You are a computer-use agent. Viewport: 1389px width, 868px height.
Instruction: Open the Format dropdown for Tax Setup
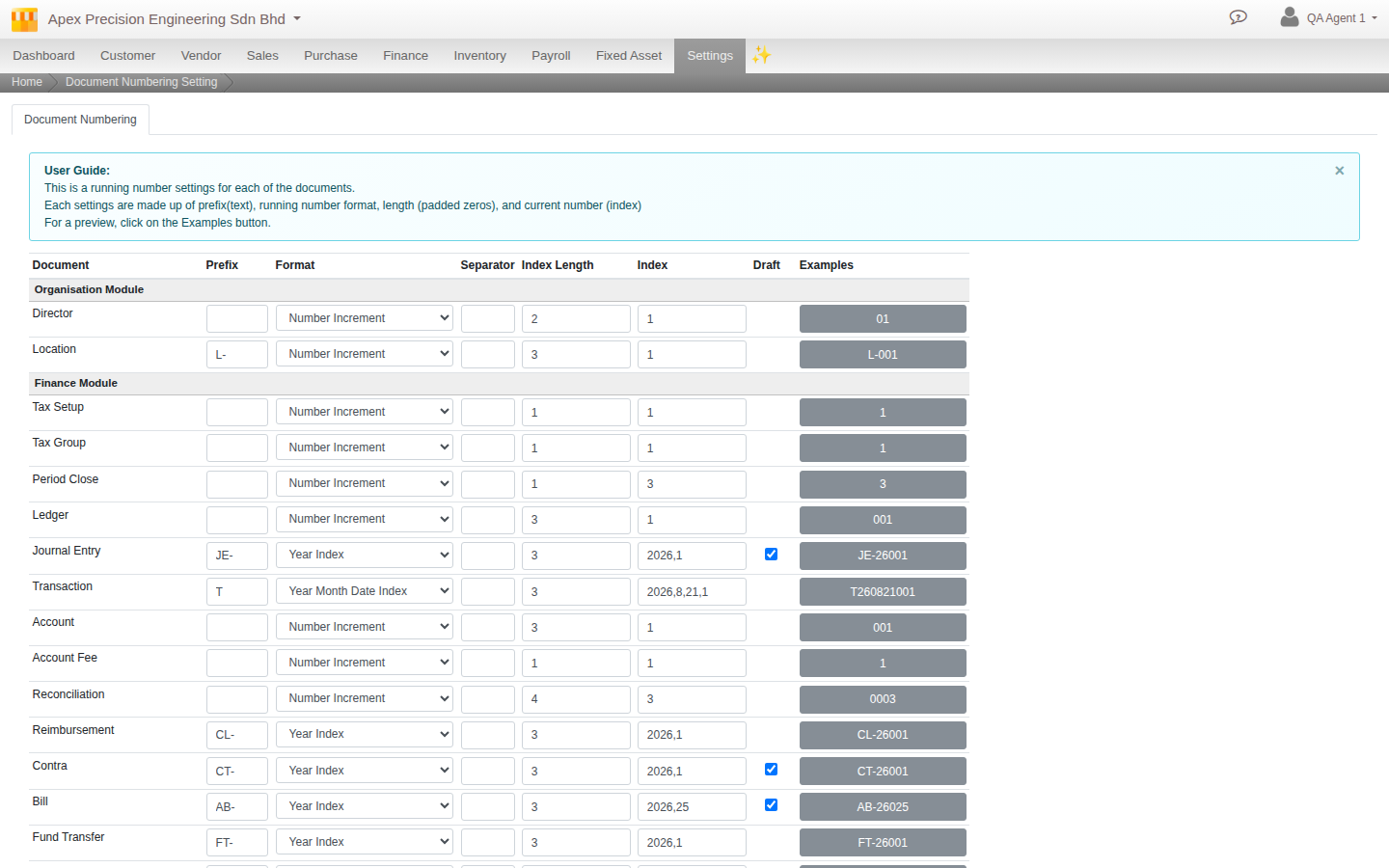pos(365,412)
